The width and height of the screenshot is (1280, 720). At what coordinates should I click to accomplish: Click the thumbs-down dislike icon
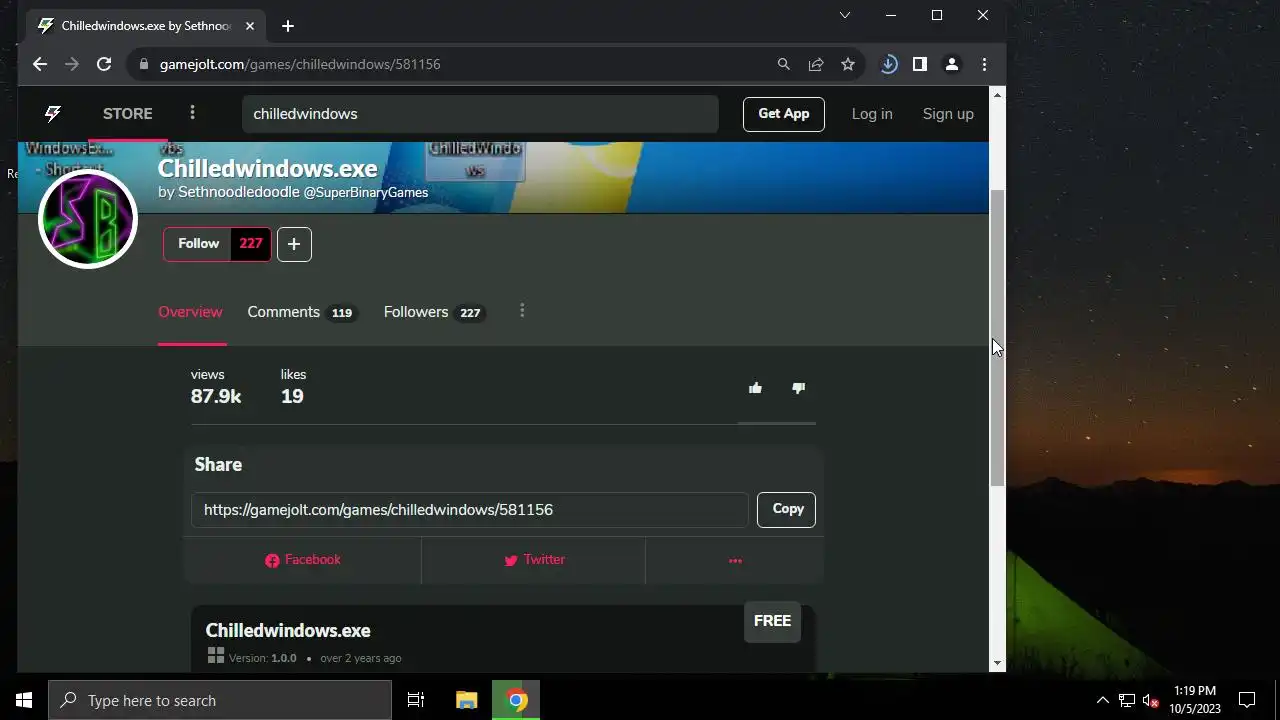(x=798, y=388)
